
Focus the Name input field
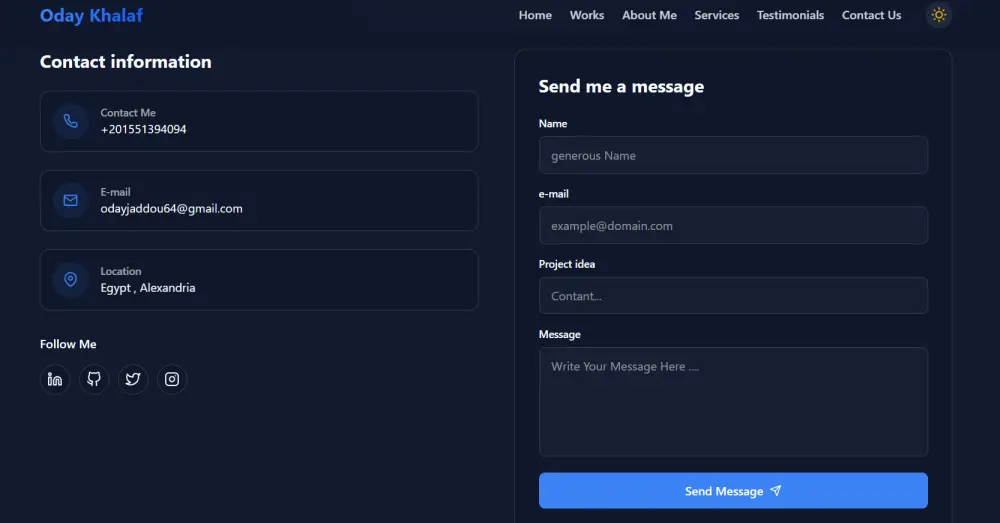point(733,155)
